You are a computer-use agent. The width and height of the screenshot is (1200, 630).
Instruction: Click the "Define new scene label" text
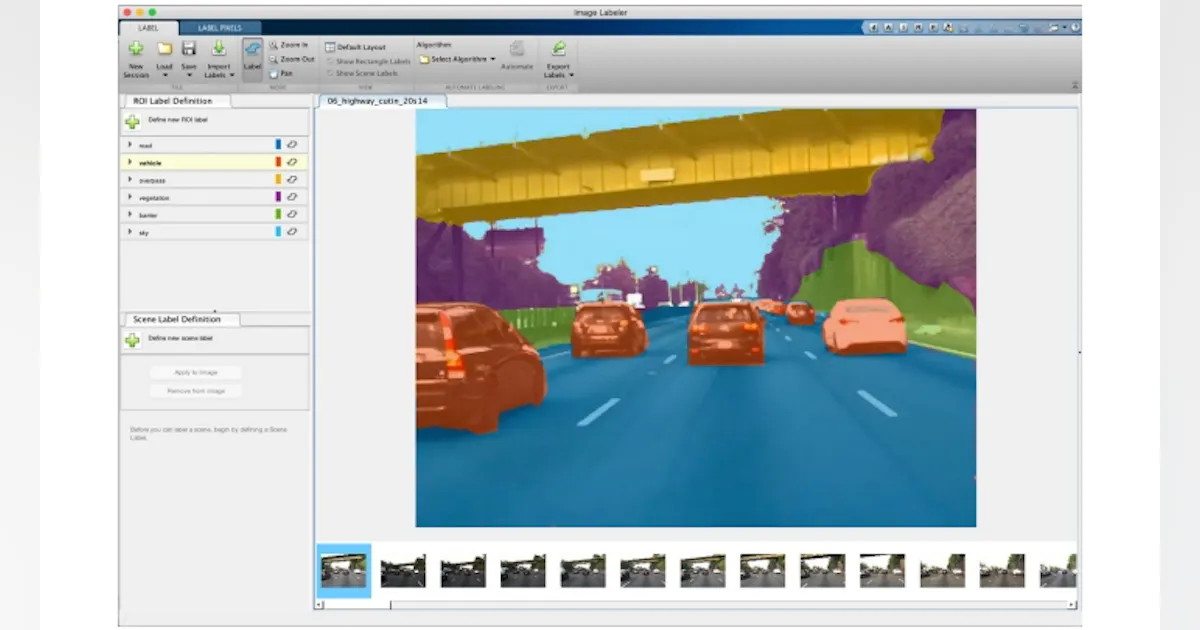pos(180,339)
